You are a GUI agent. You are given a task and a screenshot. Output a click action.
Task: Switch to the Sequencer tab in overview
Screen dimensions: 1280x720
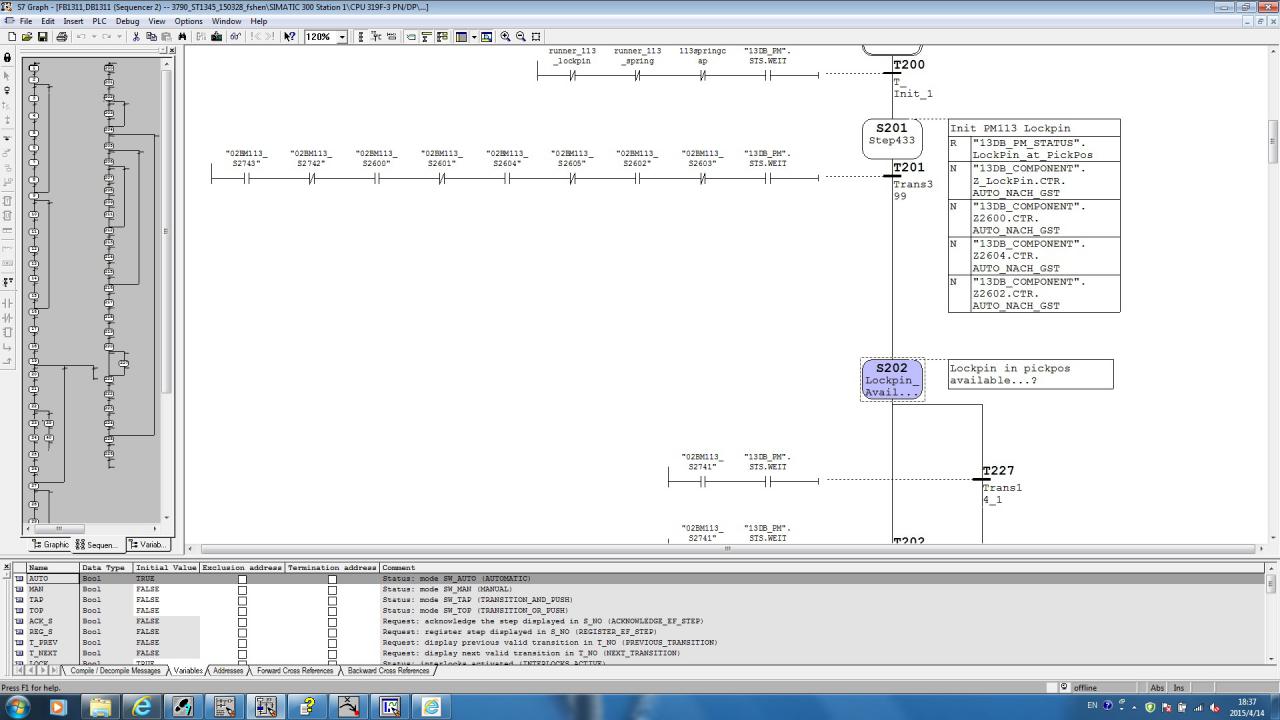pyautogui.click(x=98, y=545)
